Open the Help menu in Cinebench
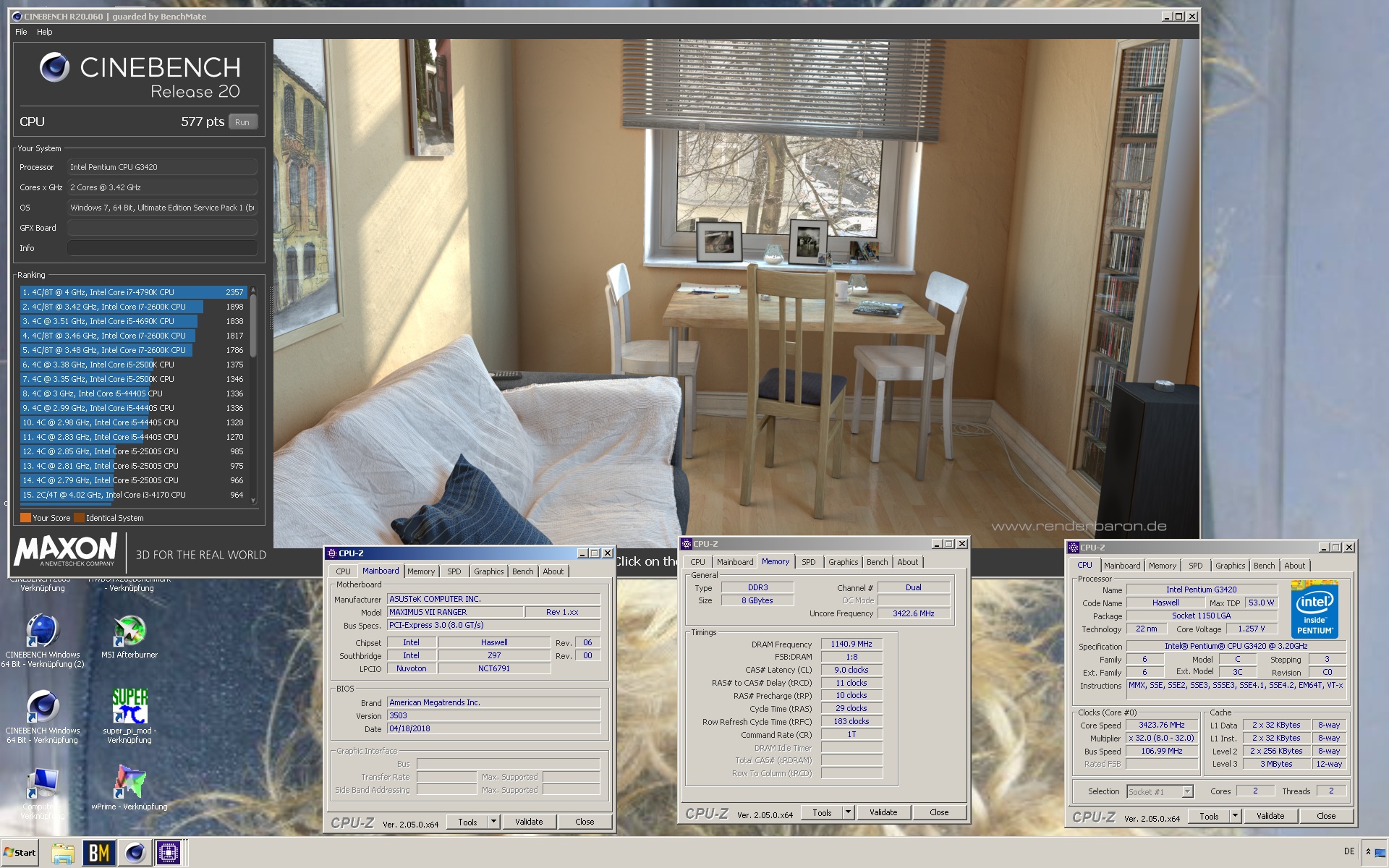 coord(45,32)
